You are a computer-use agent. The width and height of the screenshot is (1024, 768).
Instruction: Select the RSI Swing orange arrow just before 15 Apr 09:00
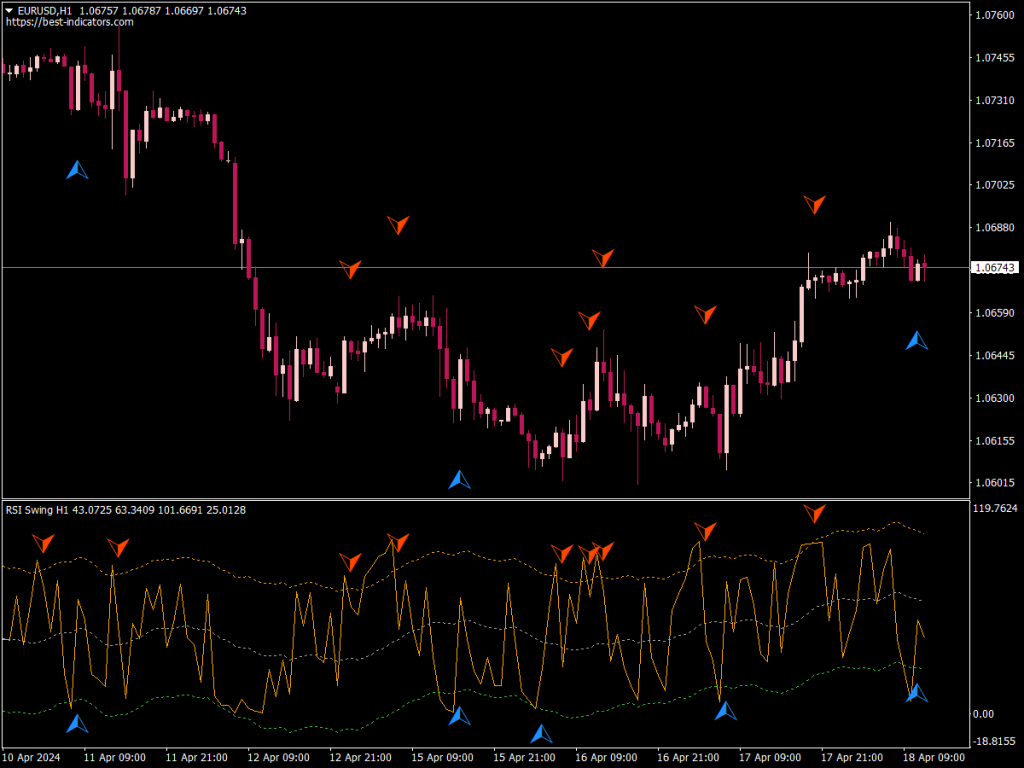tap(398, 542)
